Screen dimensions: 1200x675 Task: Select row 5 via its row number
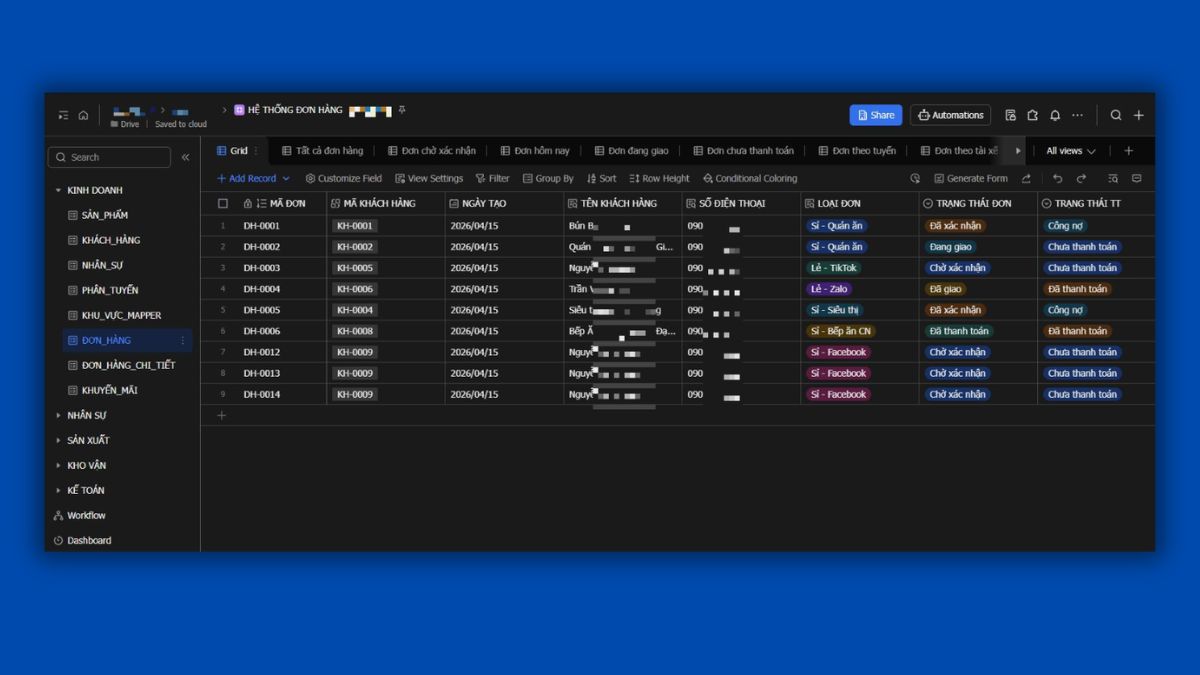coord(223,310)
